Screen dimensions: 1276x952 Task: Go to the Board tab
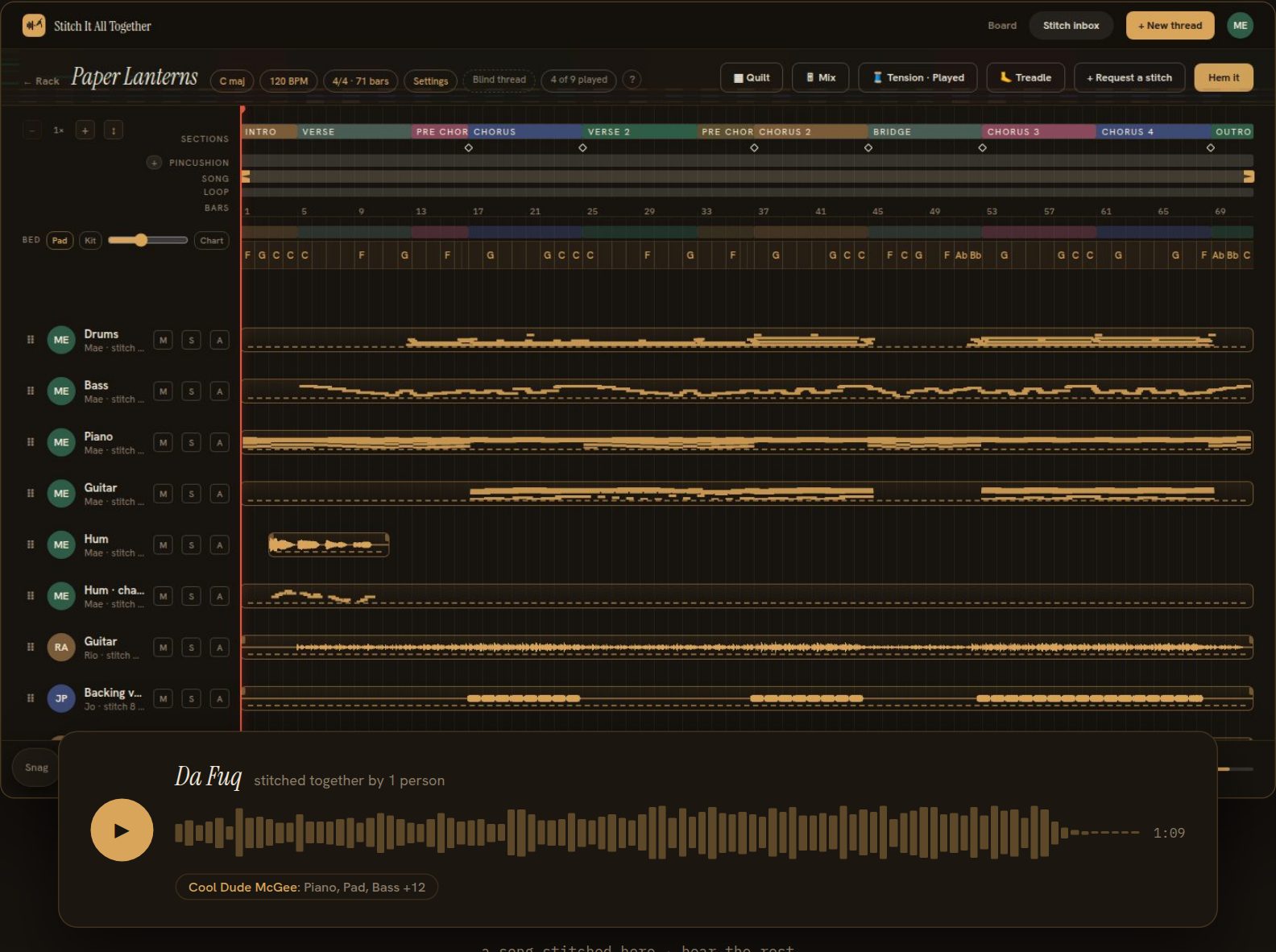tap(1002, 26)
